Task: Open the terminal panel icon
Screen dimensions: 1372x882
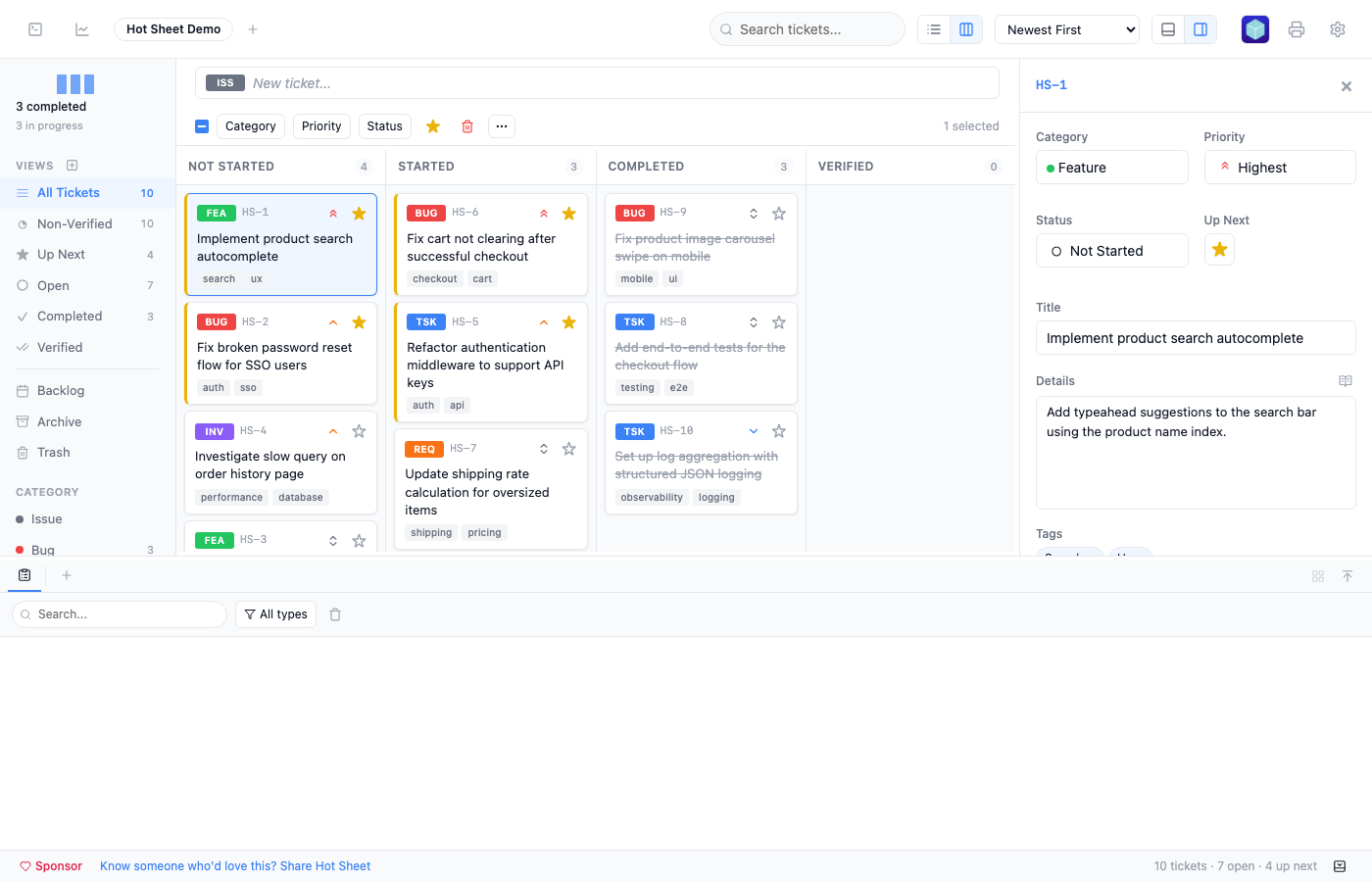Action: [x=35, y=29]
